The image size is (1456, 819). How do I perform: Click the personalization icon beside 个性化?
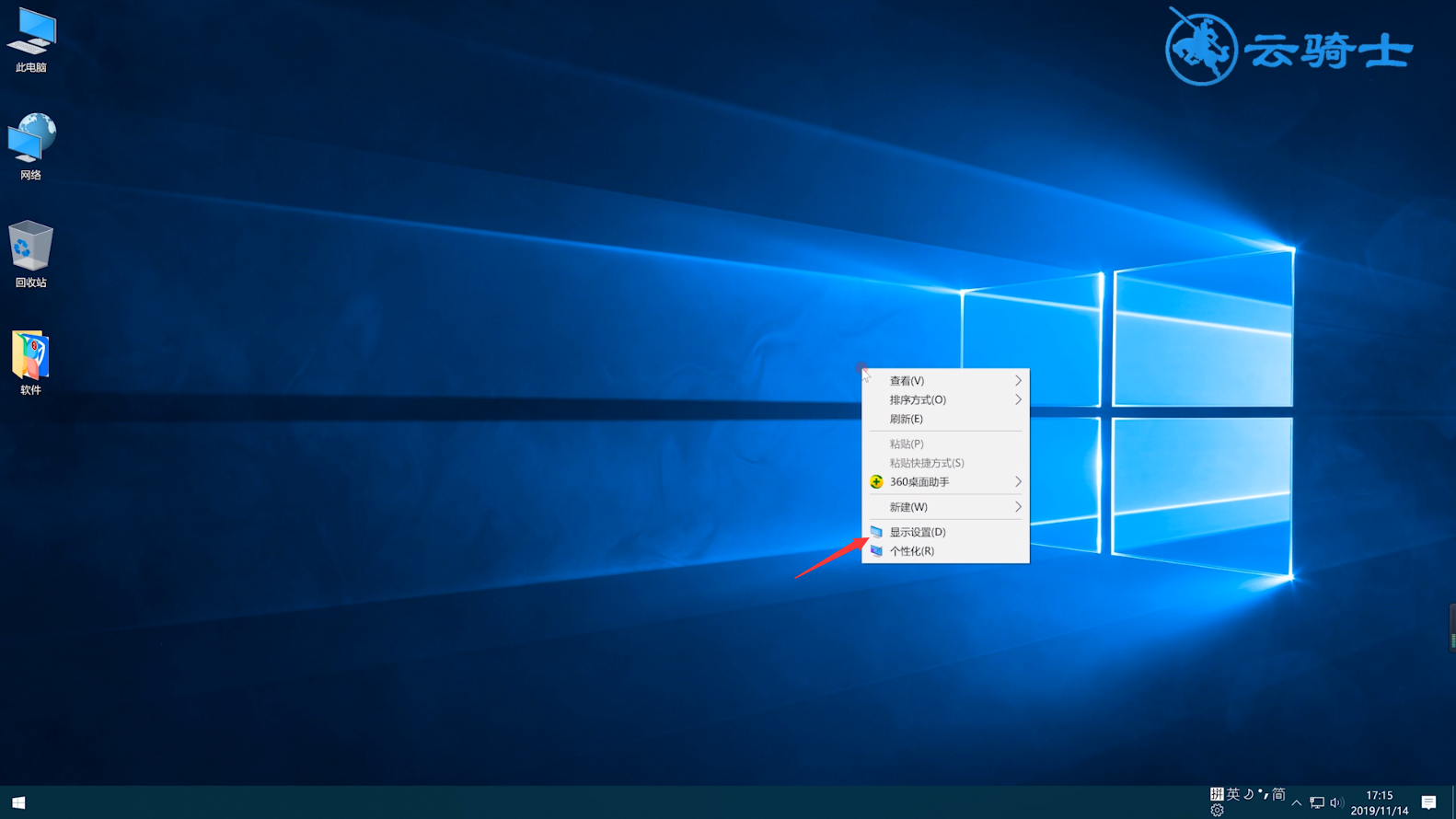876,550
